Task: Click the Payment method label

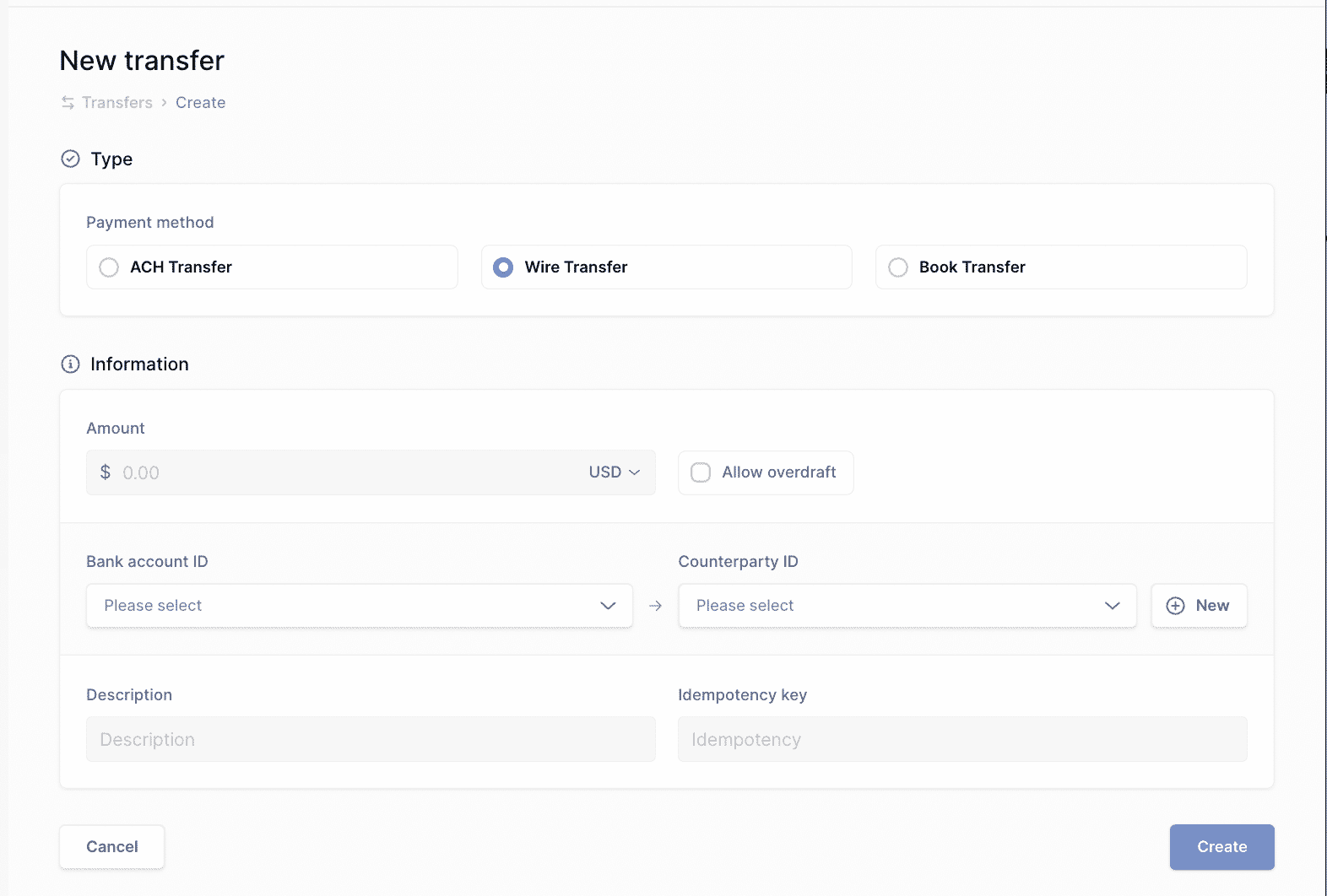Action: click(x=150, y=222)
